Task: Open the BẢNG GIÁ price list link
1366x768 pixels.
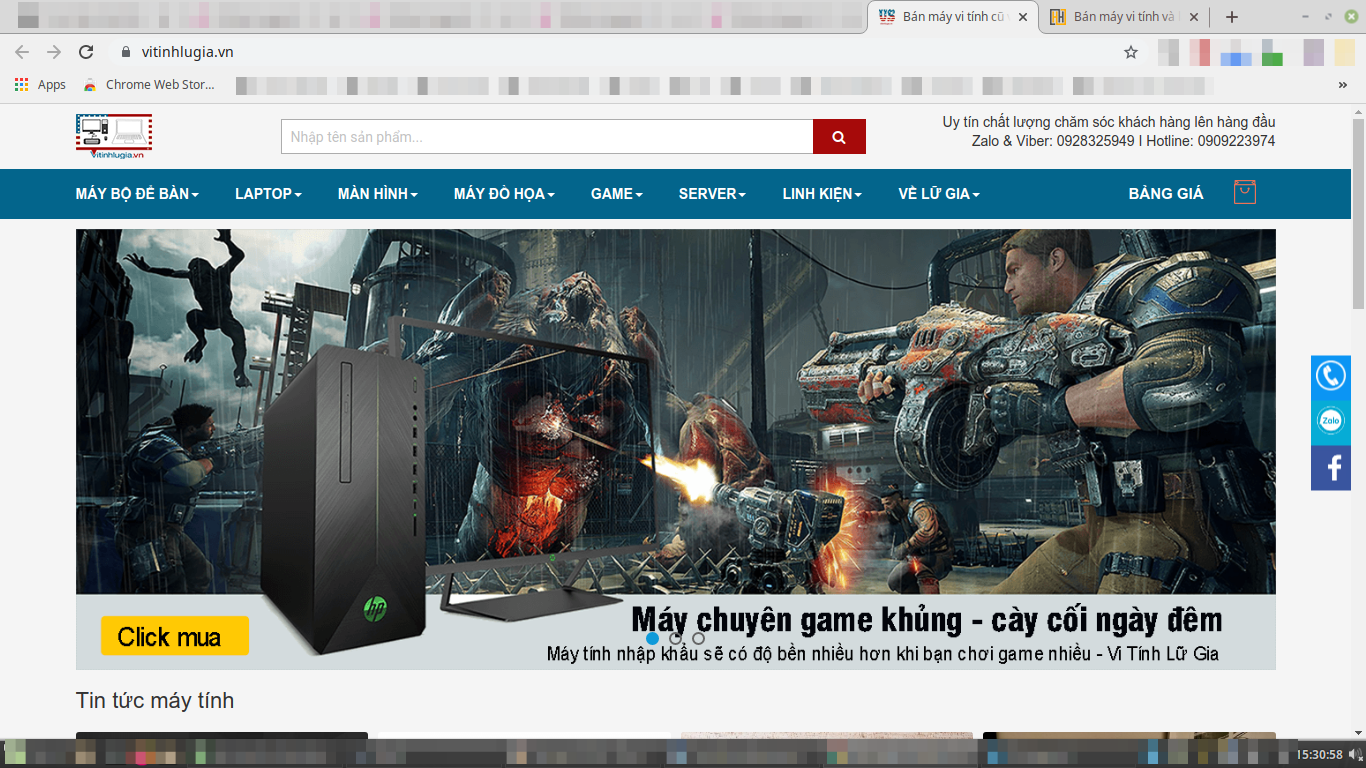Action: pyautogui.click(x=1166, y=194)
